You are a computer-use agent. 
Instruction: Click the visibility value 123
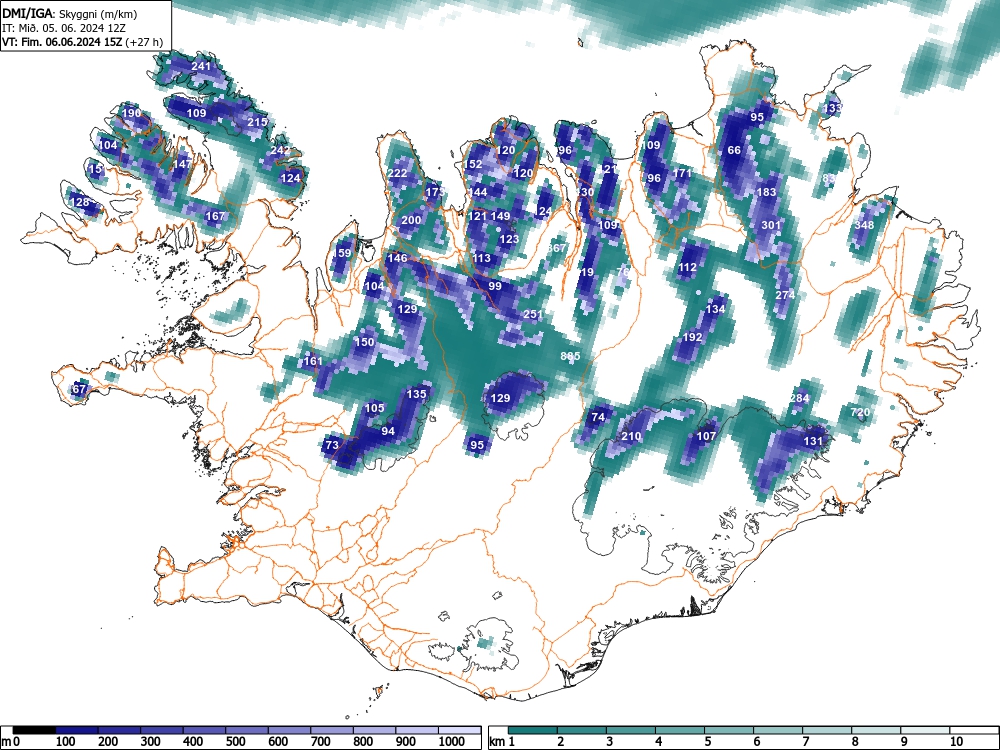point(509,239)
